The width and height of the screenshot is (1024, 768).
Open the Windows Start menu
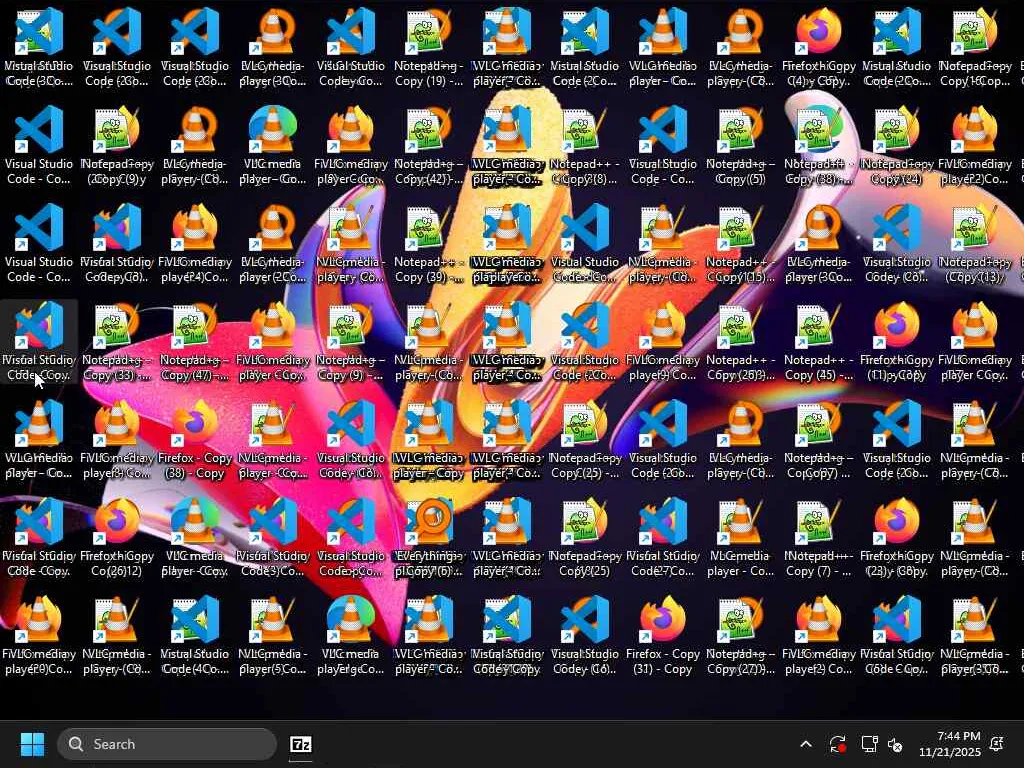click(x=32, y=744)
